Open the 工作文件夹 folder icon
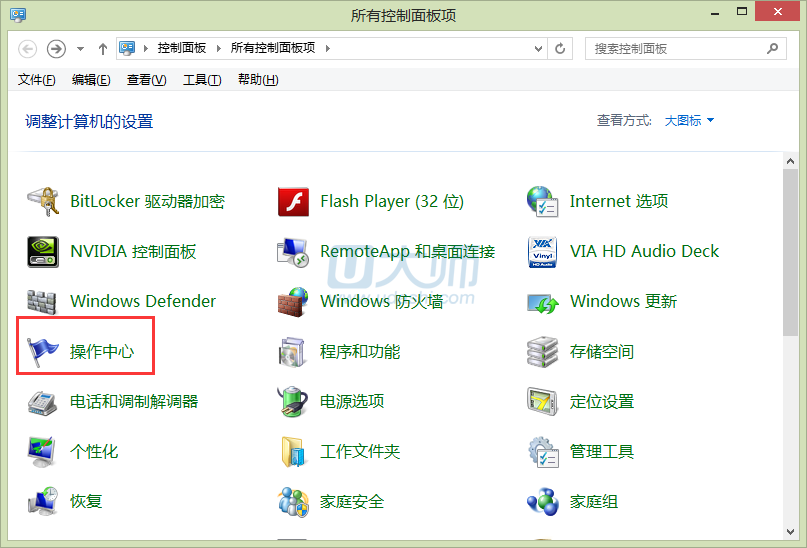This screenshot has width=807, height=548. click(x=293, y=452)
